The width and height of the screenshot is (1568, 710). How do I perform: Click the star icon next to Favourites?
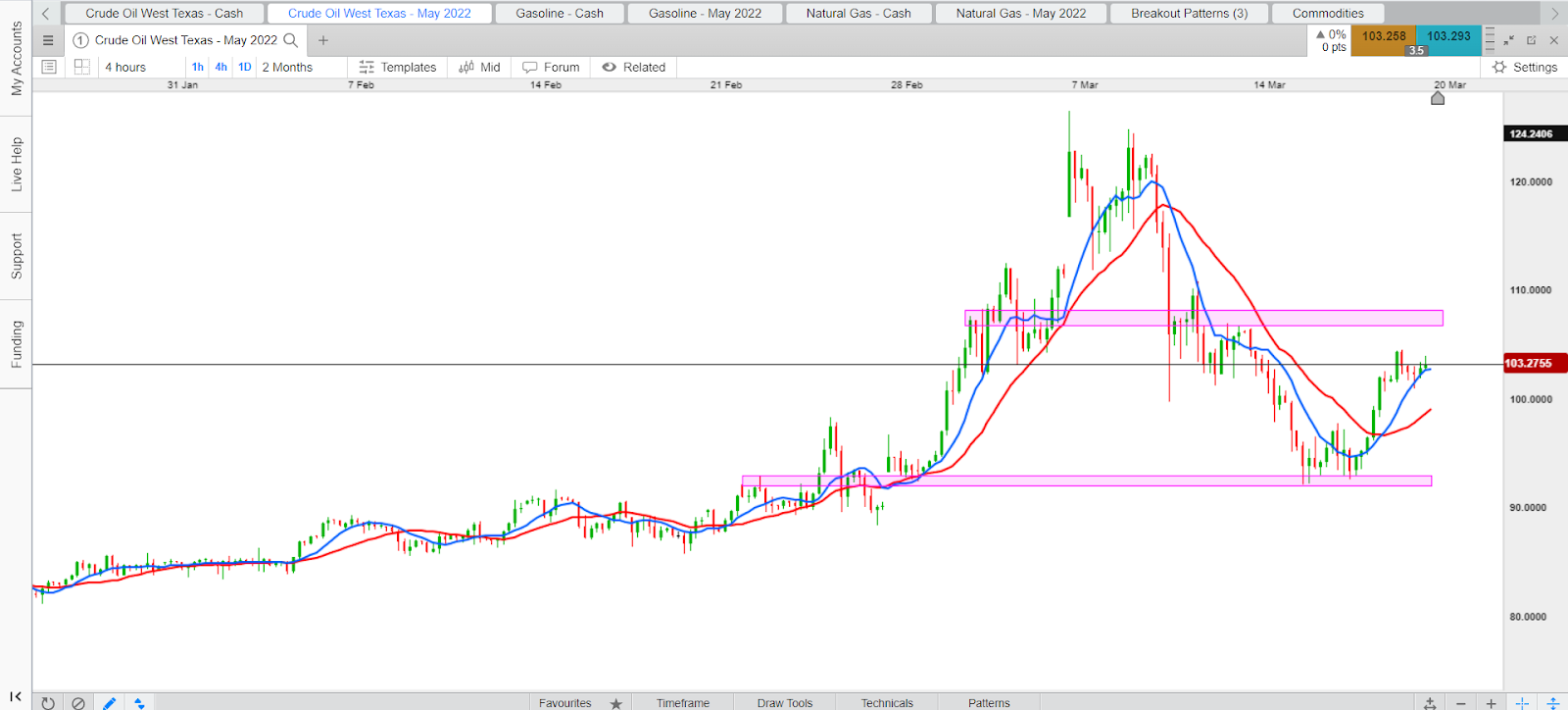point(616,703)
